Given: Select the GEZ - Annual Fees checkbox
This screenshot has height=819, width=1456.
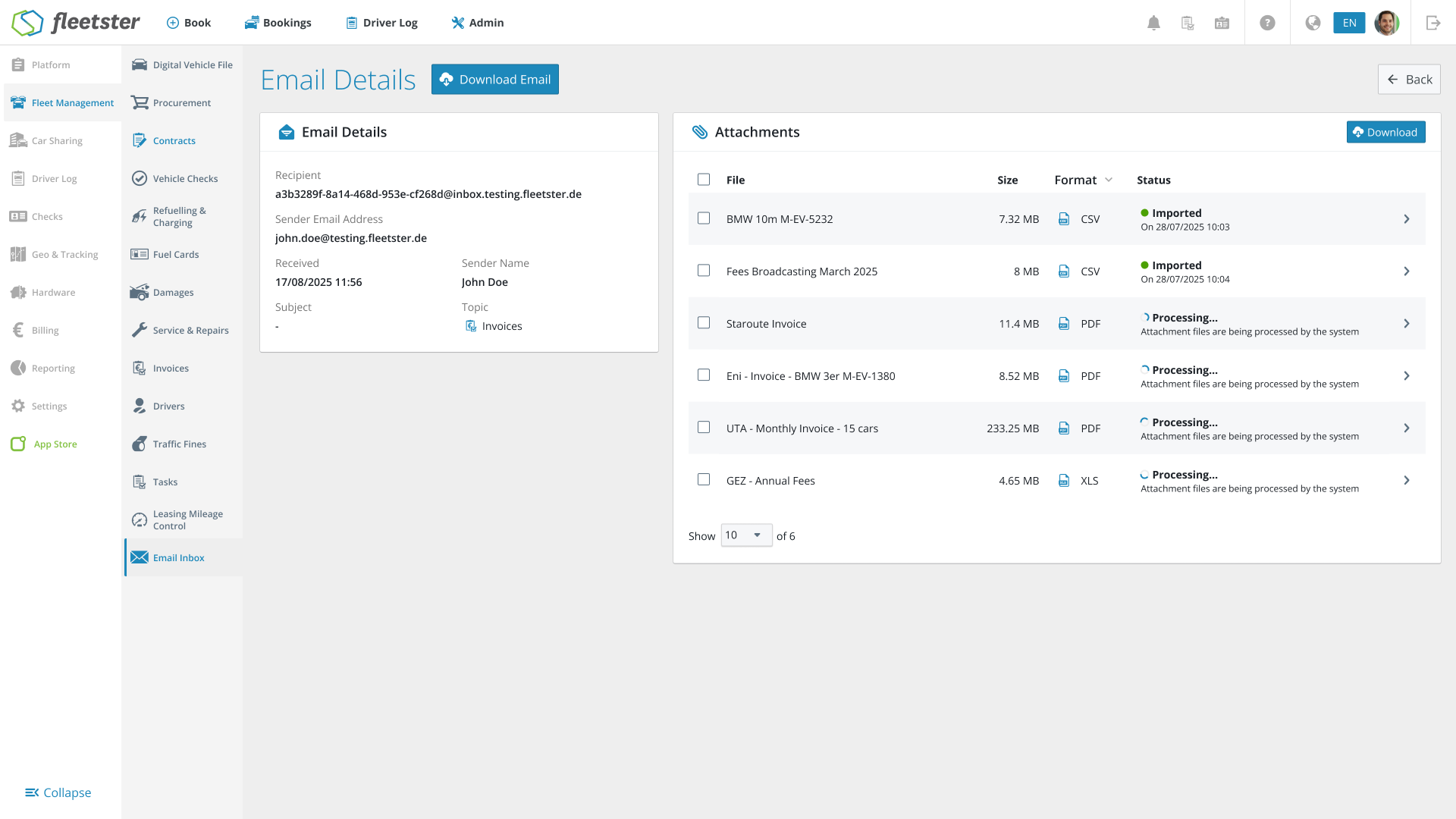Looking at the screenshot, I should [704, 480].
